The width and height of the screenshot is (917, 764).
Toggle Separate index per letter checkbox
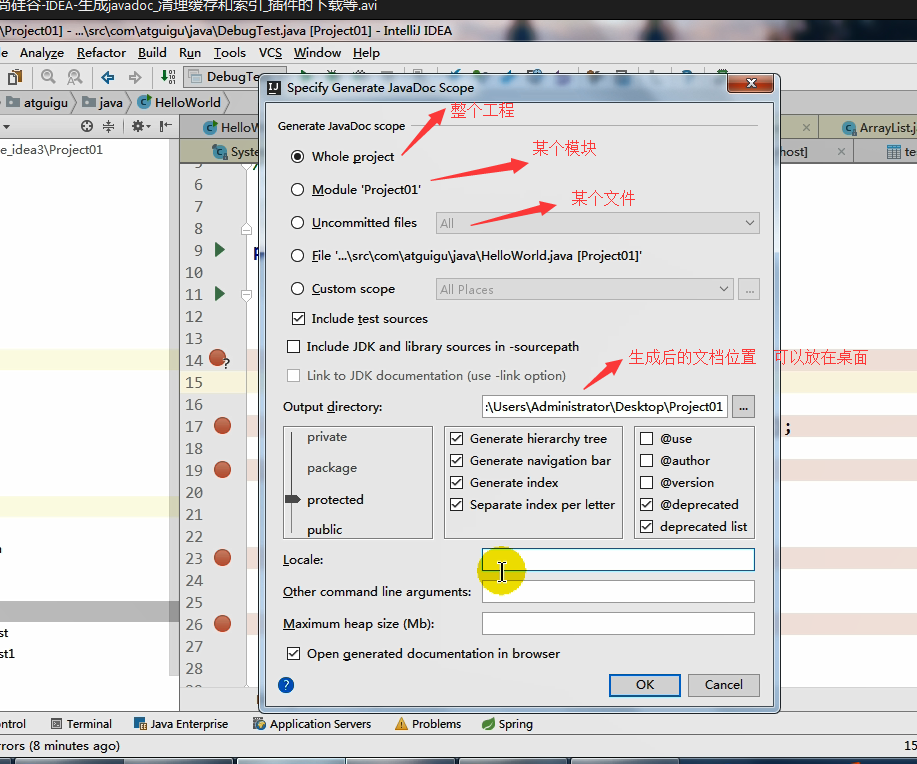(x=457, y=505)
